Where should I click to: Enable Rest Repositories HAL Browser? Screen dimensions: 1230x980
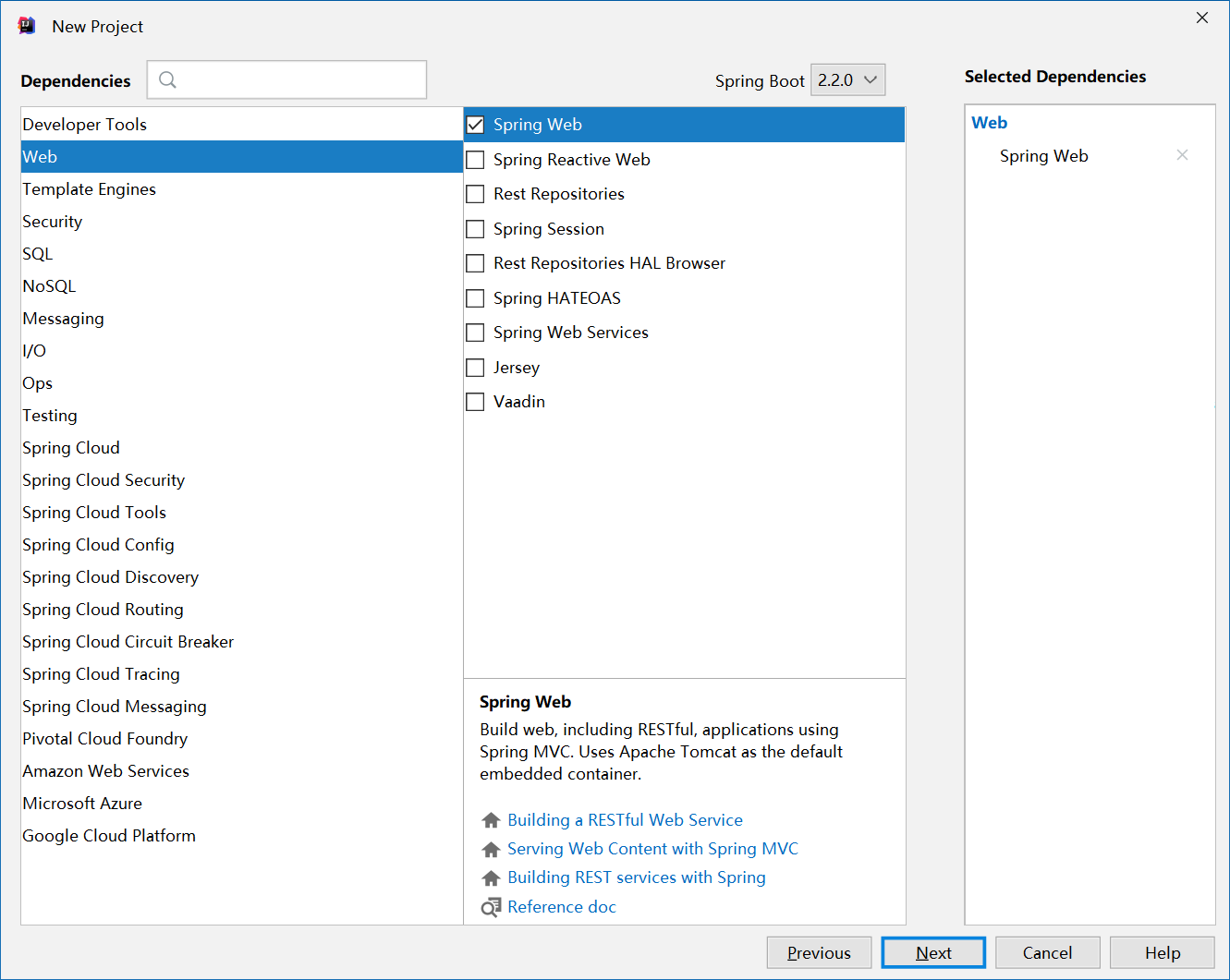(475, 263)
